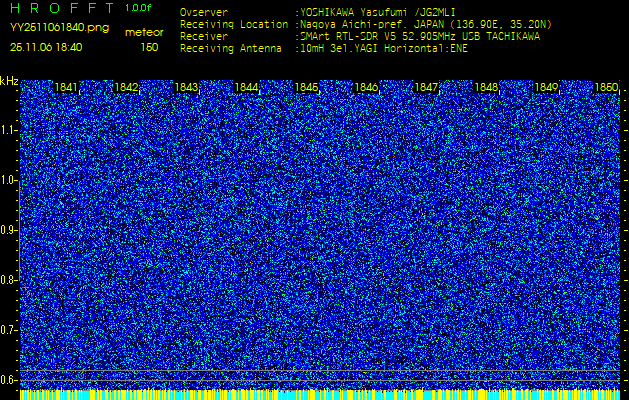629x400 pixels.
Task: Click the word meteor
Action: 144,33
